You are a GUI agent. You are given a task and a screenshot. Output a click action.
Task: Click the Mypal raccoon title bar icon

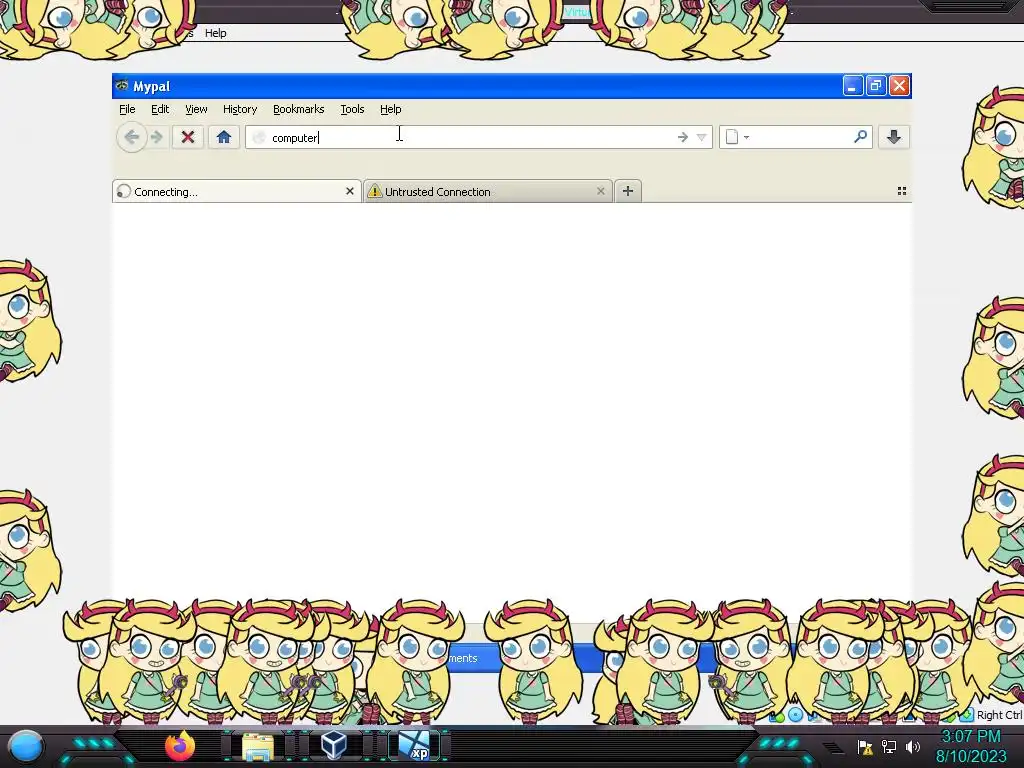tap(121, 86)
